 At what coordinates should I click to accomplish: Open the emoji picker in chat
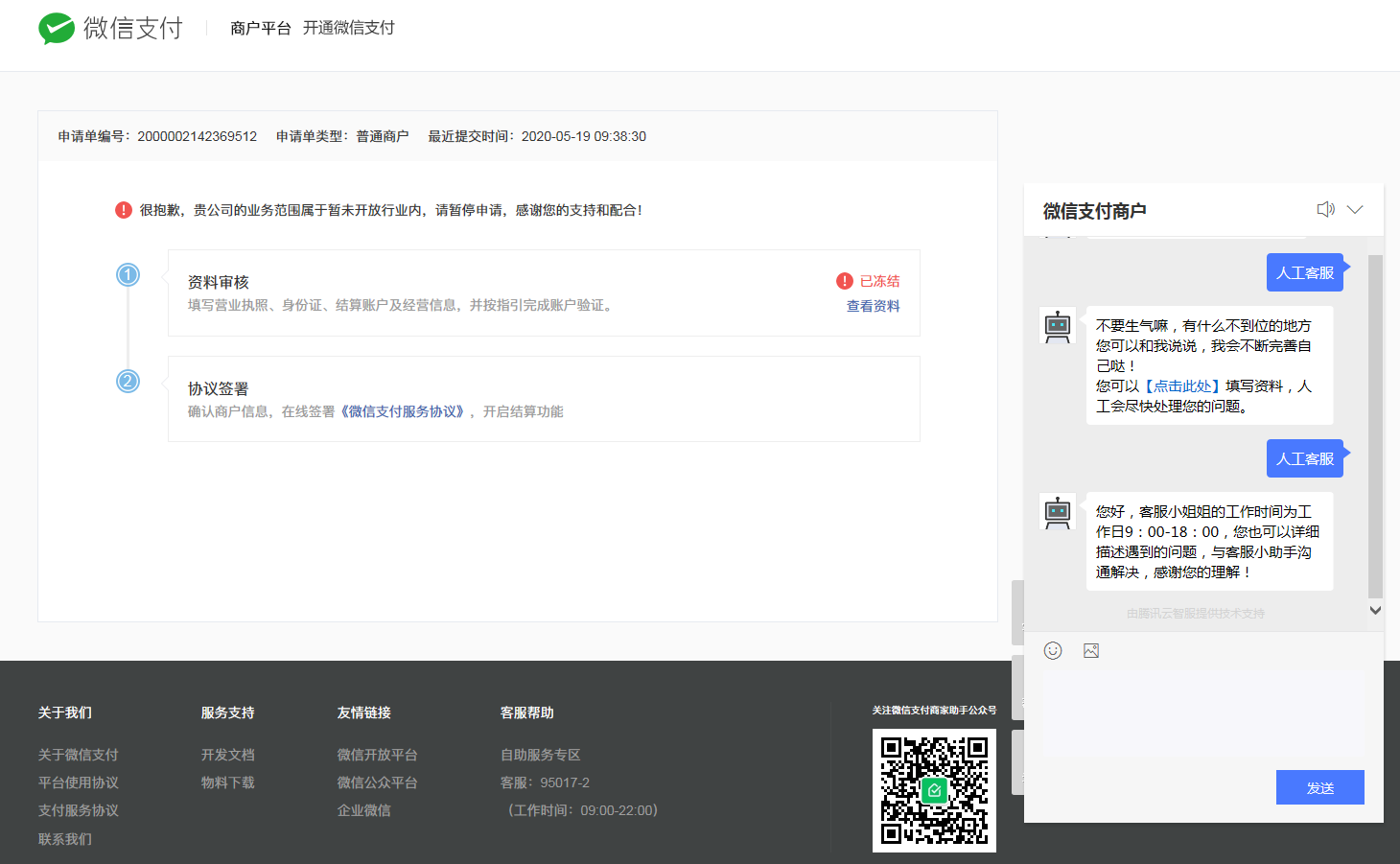click(1053, 650)
